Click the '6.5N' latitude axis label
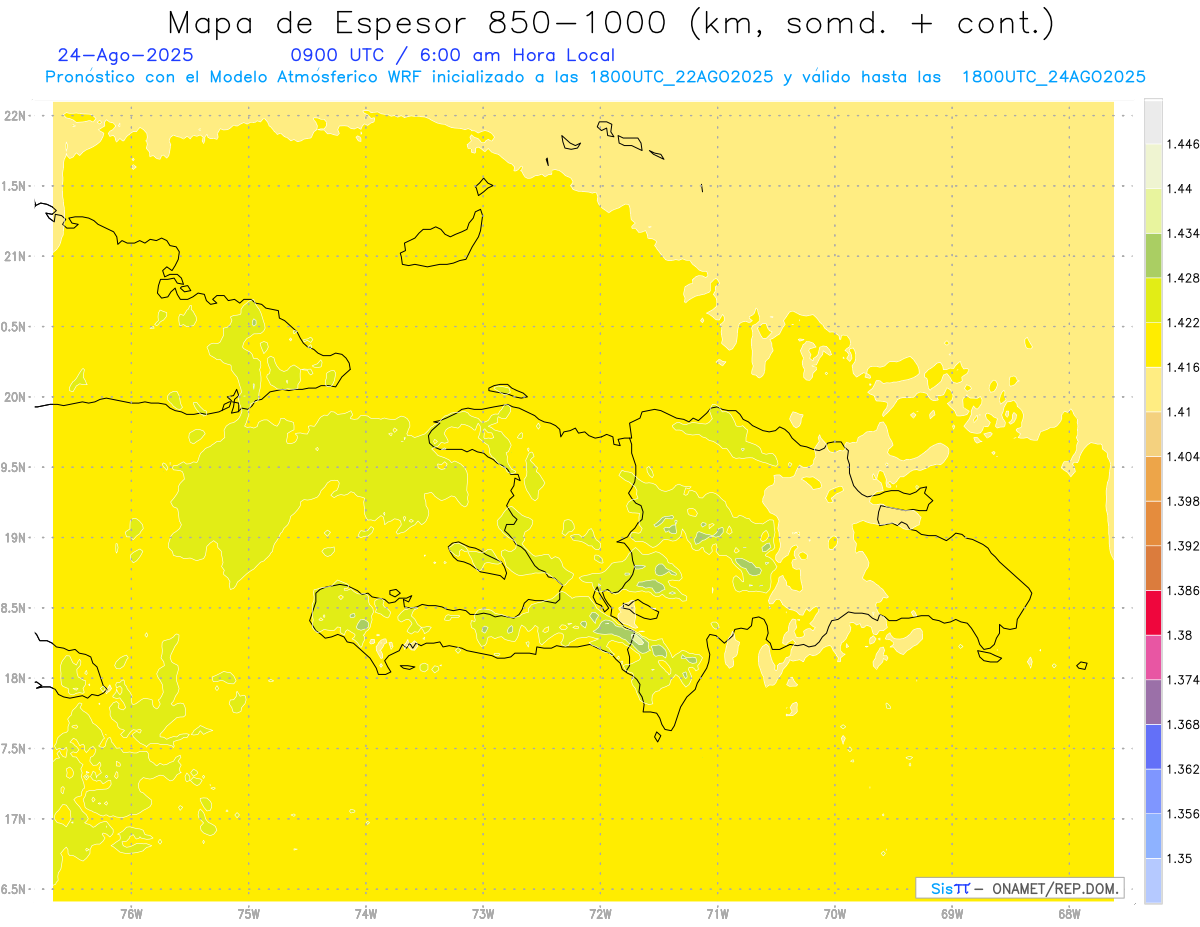The height and width of the screenshot is (927, 1200). [15, 889]
